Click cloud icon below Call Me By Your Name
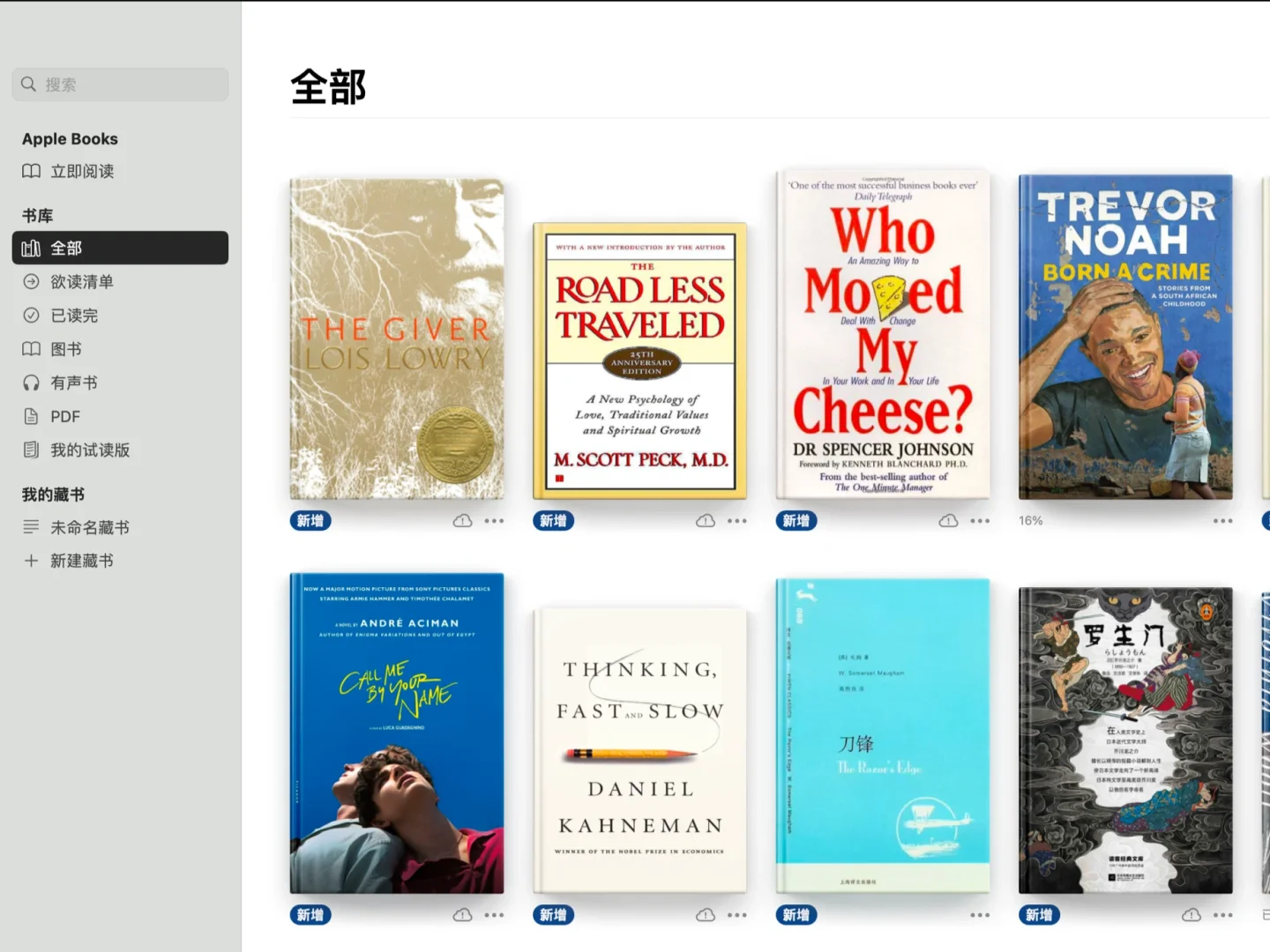The height and width of the screenshot is (952, 1270). point(462,915)
